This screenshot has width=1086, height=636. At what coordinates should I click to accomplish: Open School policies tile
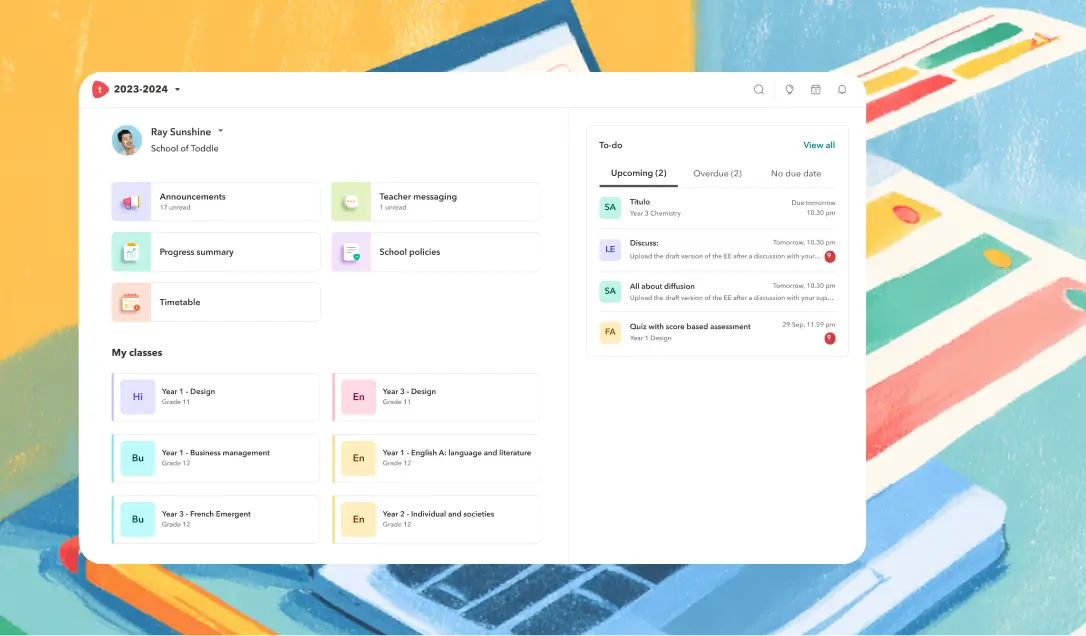(436, 252)
